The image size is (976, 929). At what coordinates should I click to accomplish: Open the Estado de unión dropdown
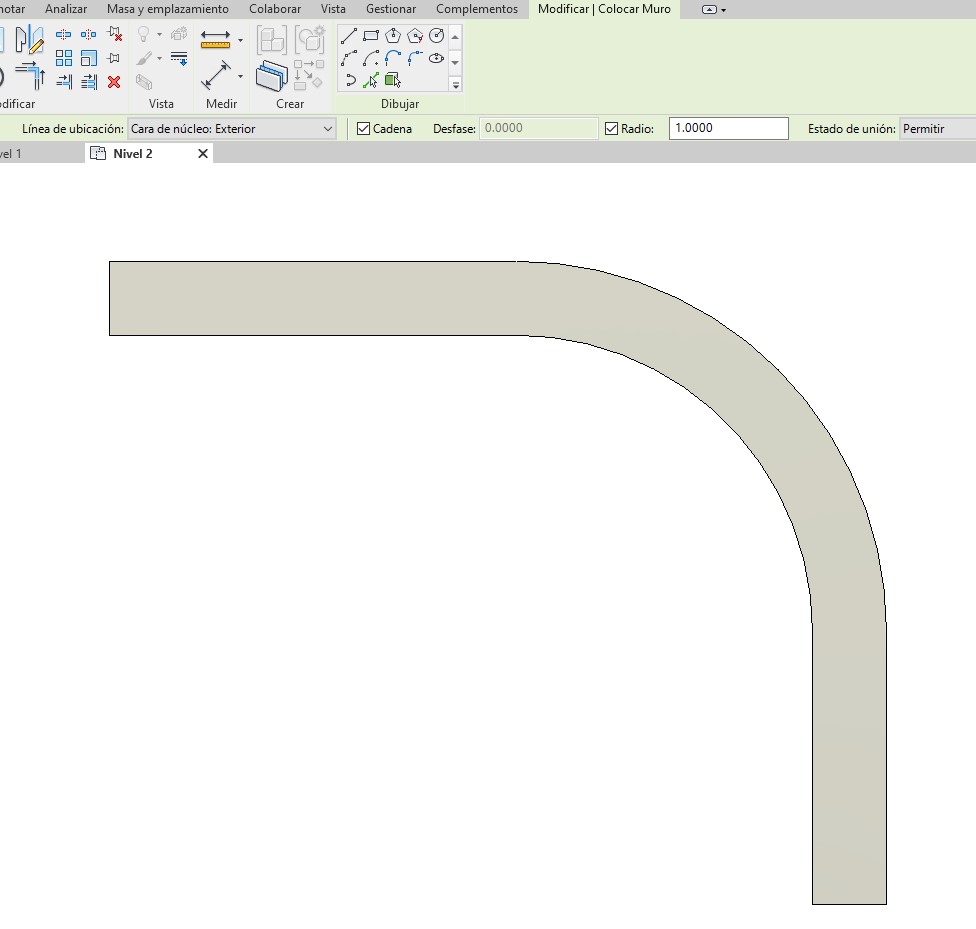pyautogui.click(x=936, y=129)
